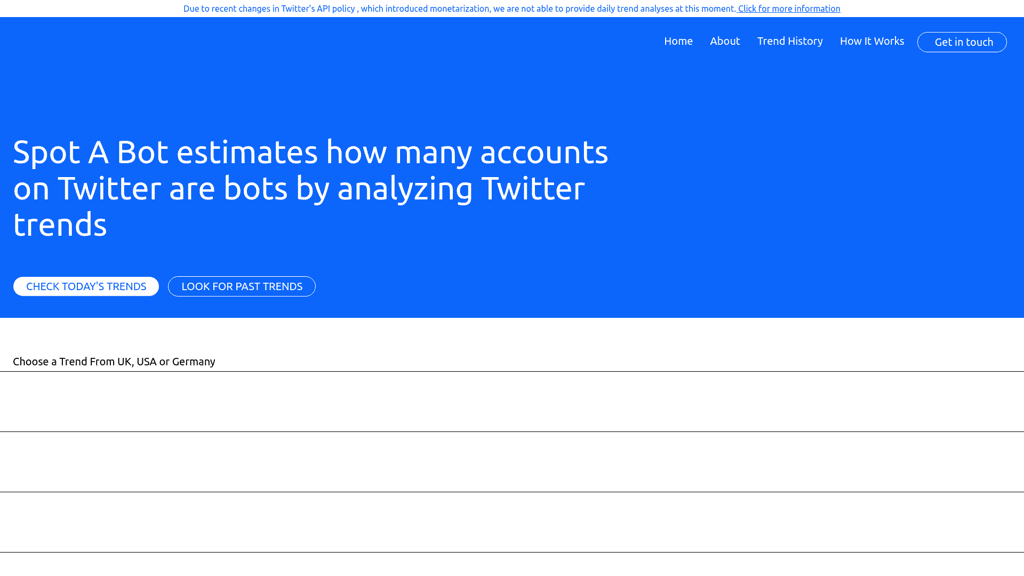The height and width of the screenshot is (576, 1024).
Task: View the Trend History section
Action: pyautogui.click(x=790, y=41)
